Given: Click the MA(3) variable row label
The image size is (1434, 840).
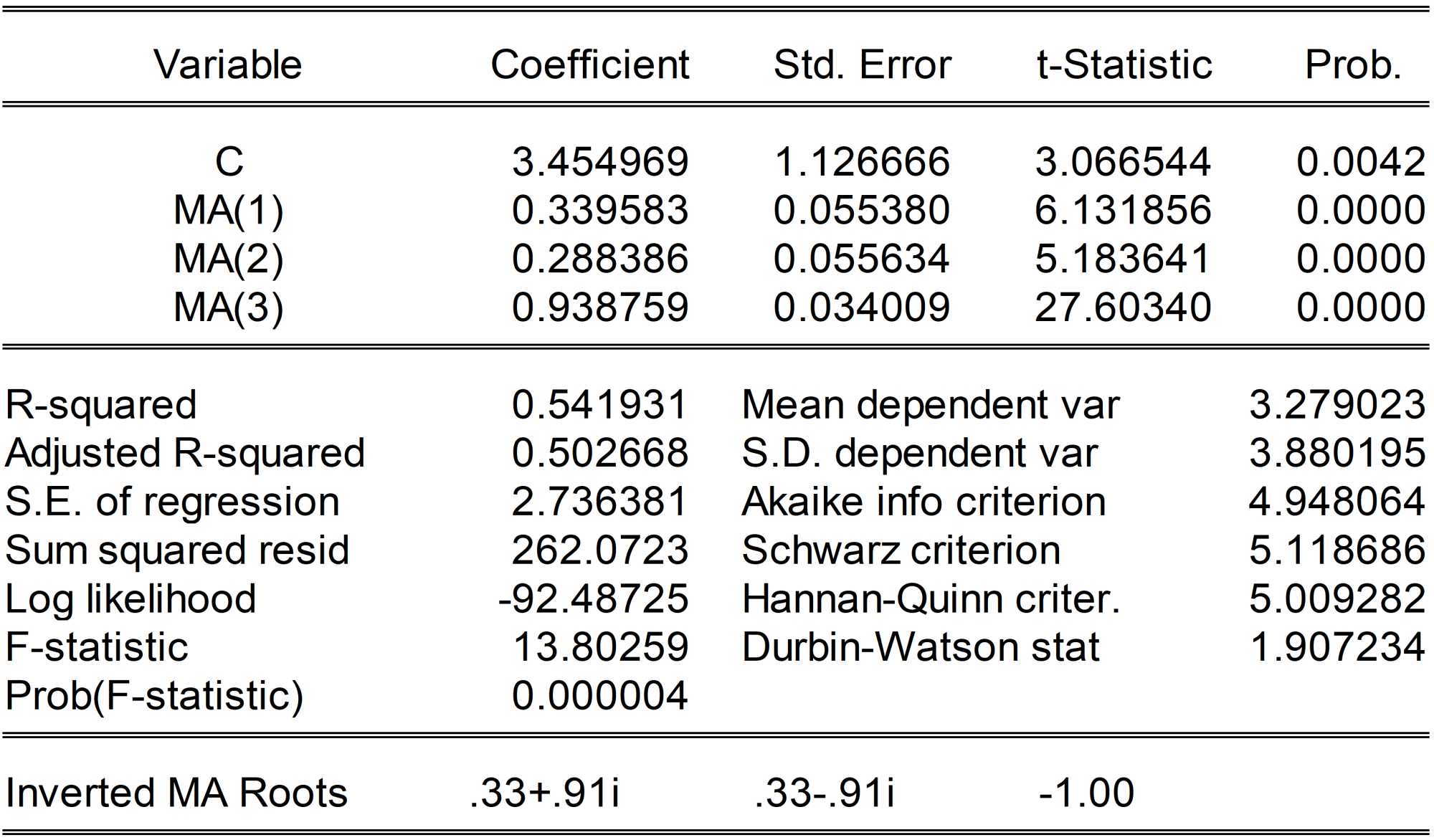Looking at the screenshot, I should [x=228, y=307].
